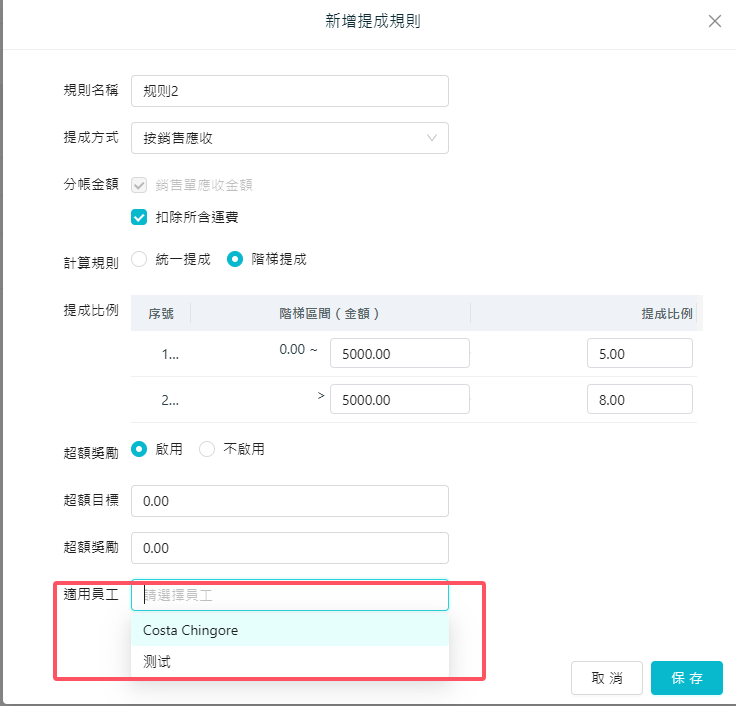Image resolution: width=736 pixels, height=706 pixels.
Task: Toggle the 扣除所含運費 checkbox
Action: (x=140, y=216)
